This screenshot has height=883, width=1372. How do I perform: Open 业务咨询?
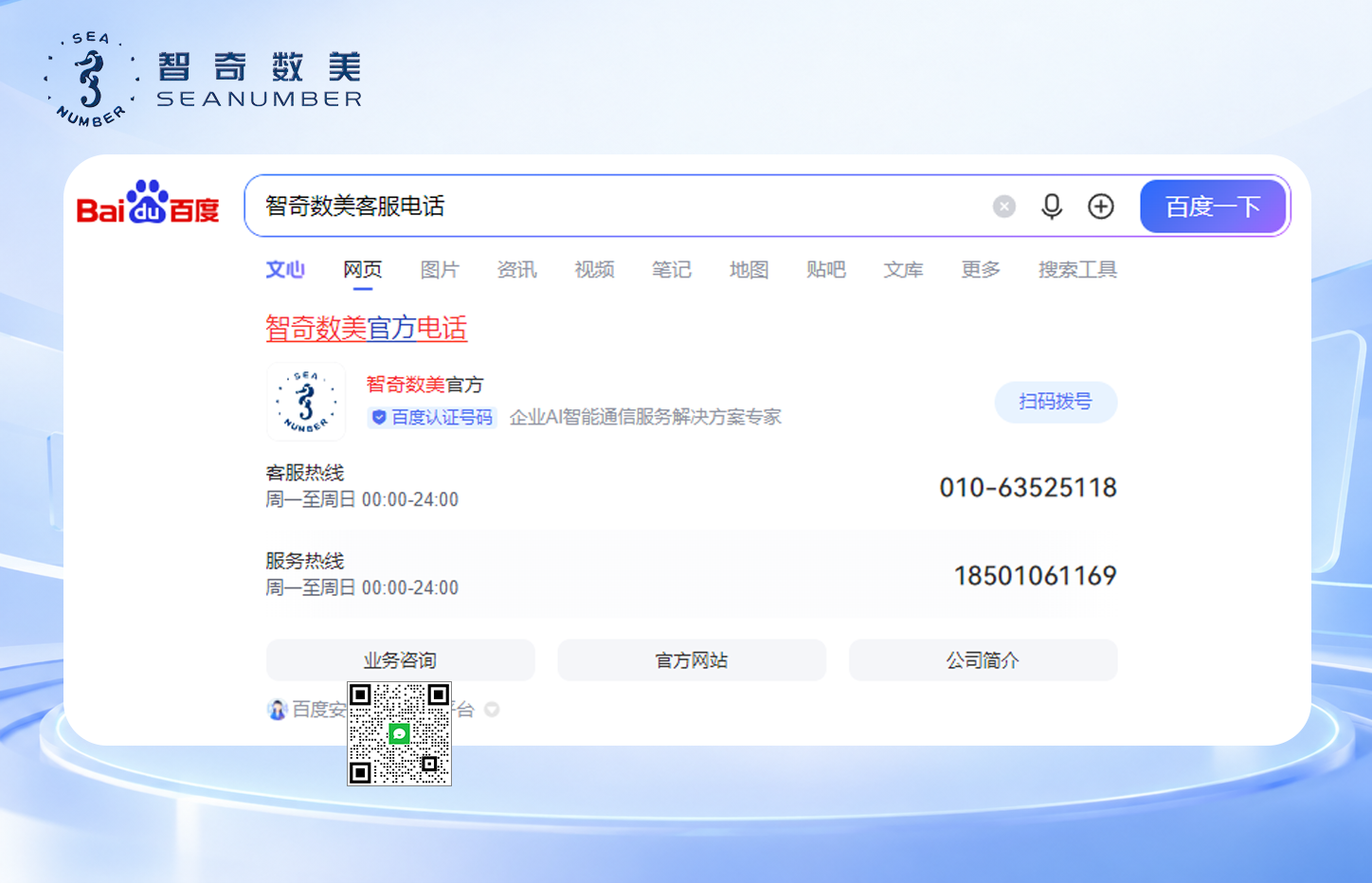[x=400, y=660]
